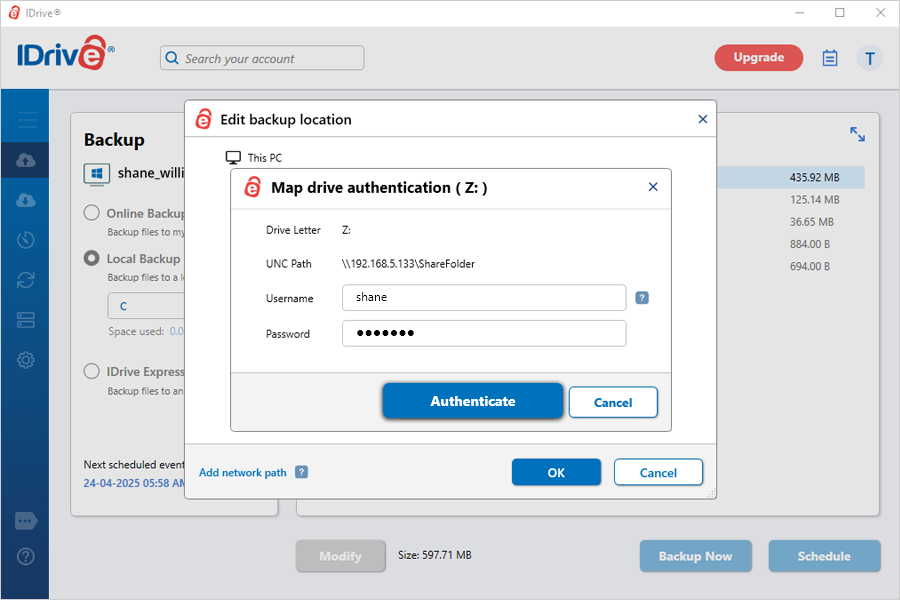Open the Server backup sidebar icon
The image size is (900, 600).
(x=27, y=320)
